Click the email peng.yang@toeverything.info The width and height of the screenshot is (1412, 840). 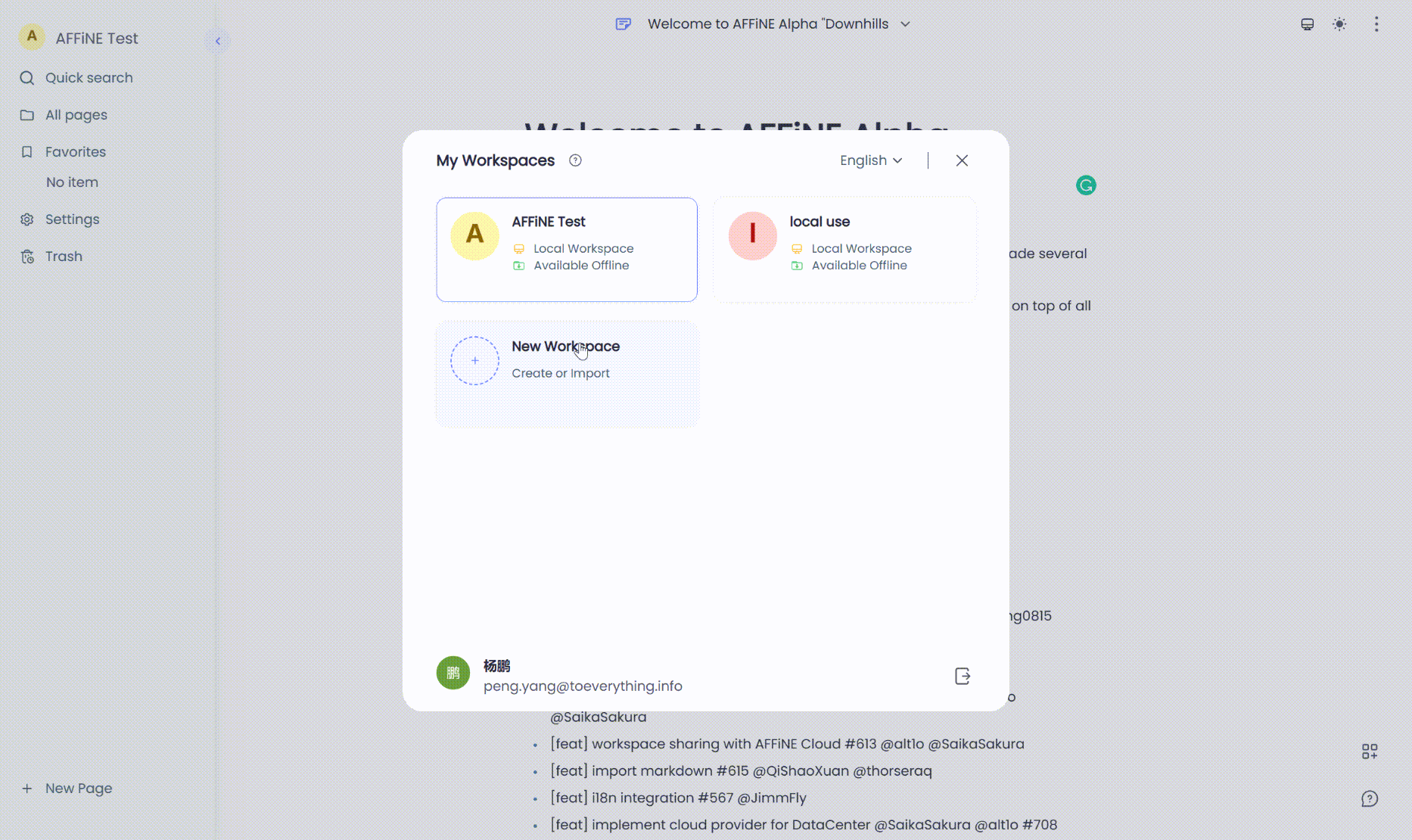pos(583,686)
